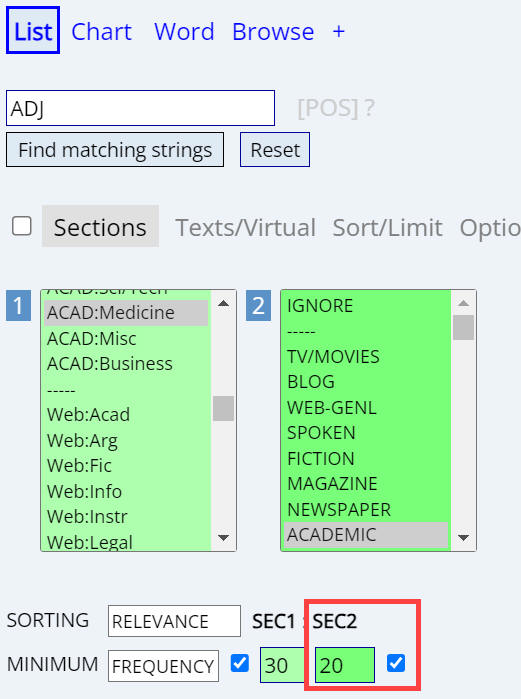This screenshot has height=699, width=521.
Task: Click the question mark beside [POS]
Action: pyautogui.click(x=369, y=108)
